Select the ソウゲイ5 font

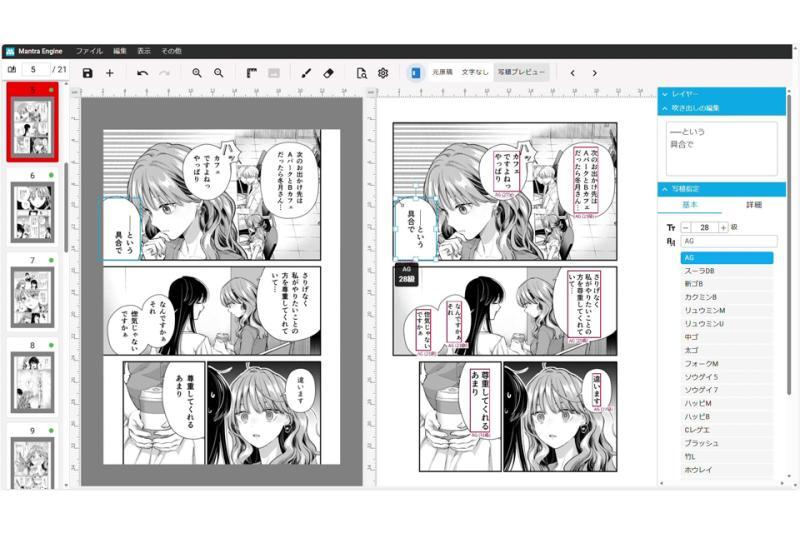coord(727,377)
